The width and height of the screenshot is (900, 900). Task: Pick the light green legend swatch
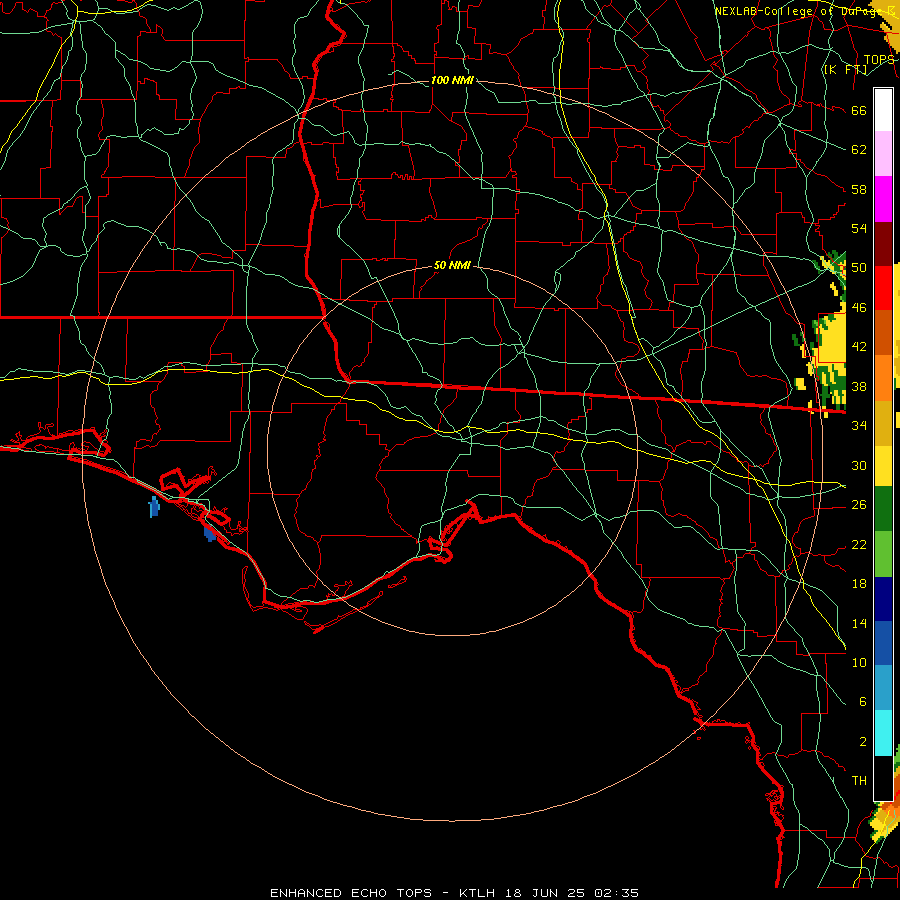pos(883,554)
